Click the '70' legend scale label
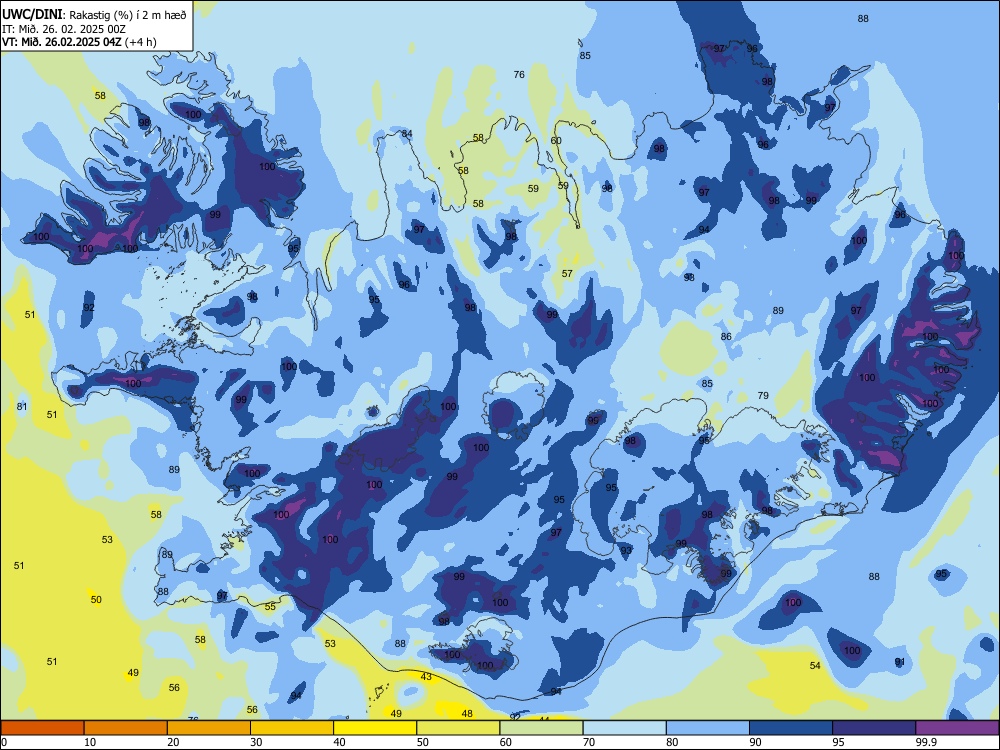The height and width of the screenshot is (750, 1000). click(589, 742)
